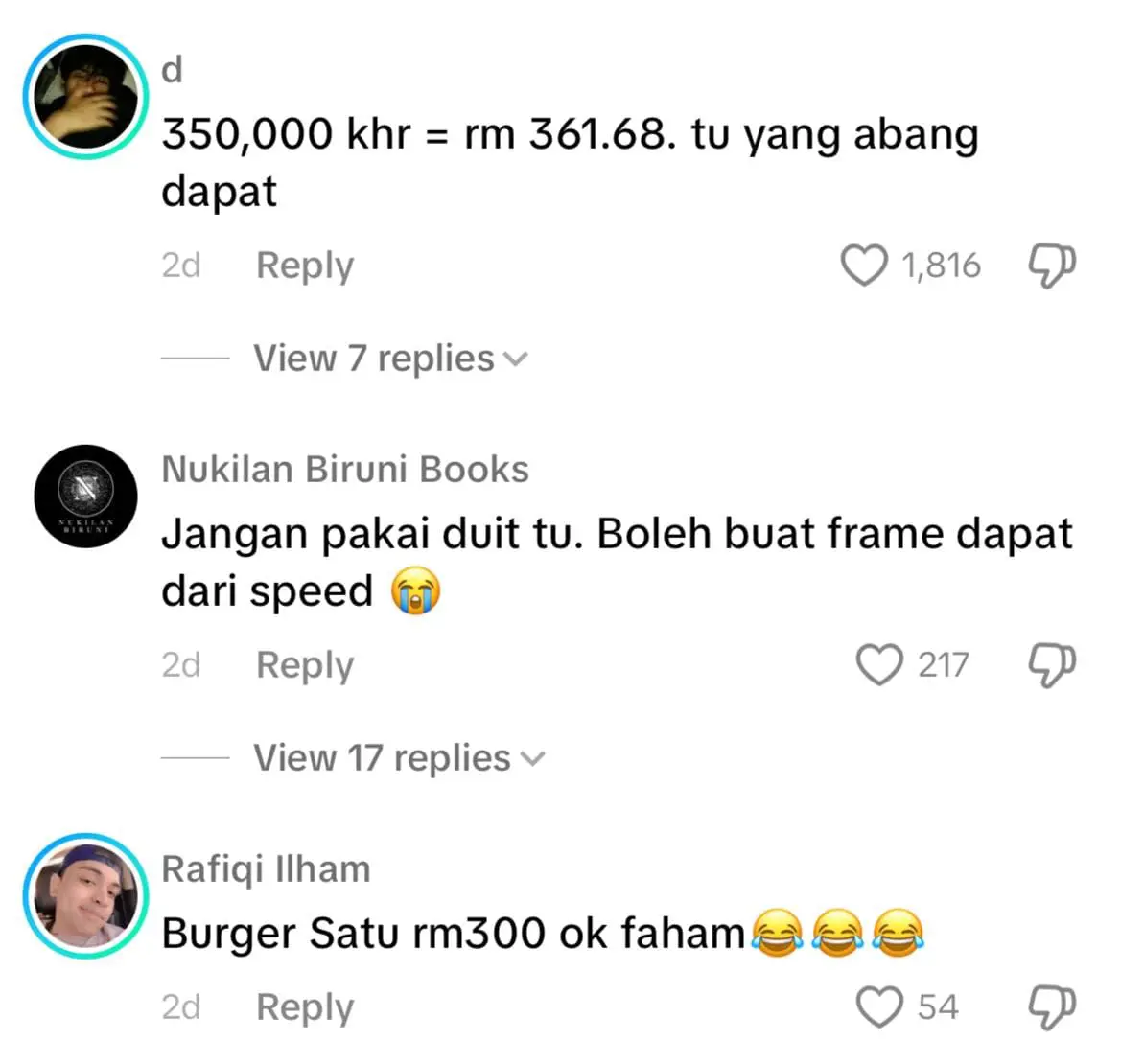Open Nukilan Biruni Books profile avatar
This screenshot has width=1121, height=1064.
(85, 497)
